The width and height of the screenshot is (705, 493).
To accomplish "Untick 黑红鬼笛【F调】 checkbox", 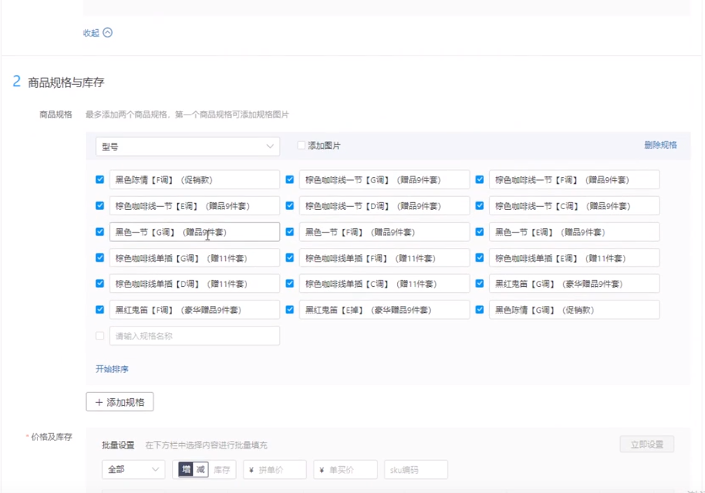I will [100, 309].
